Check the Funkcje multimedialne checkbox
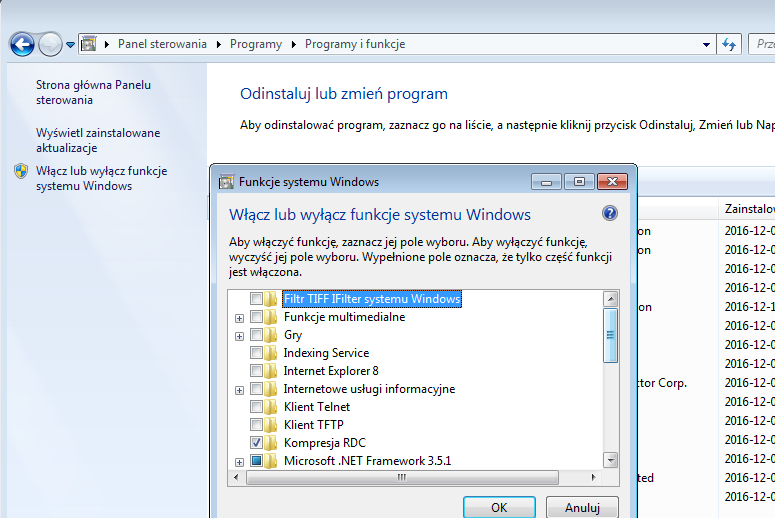The image size is (775, 518). tap(256, 316)
